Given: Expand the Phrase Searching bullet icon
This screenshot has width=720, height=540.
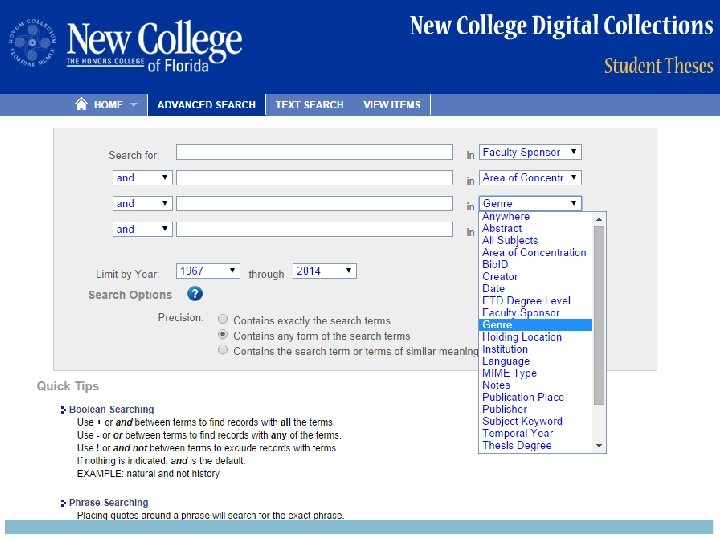Looking at the screenshot, I should (x=63, y=503).
